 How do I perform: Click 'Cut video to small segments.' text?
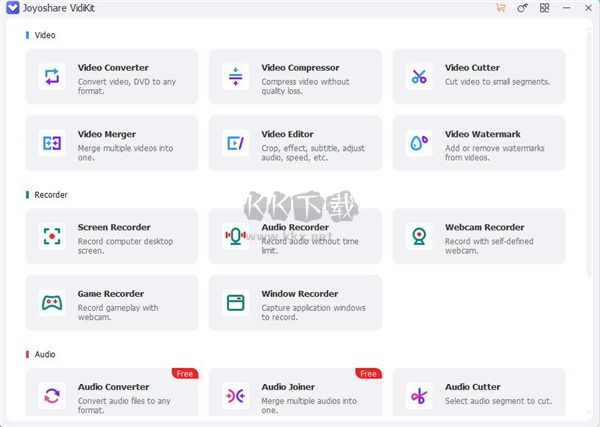tap(497, 82)
